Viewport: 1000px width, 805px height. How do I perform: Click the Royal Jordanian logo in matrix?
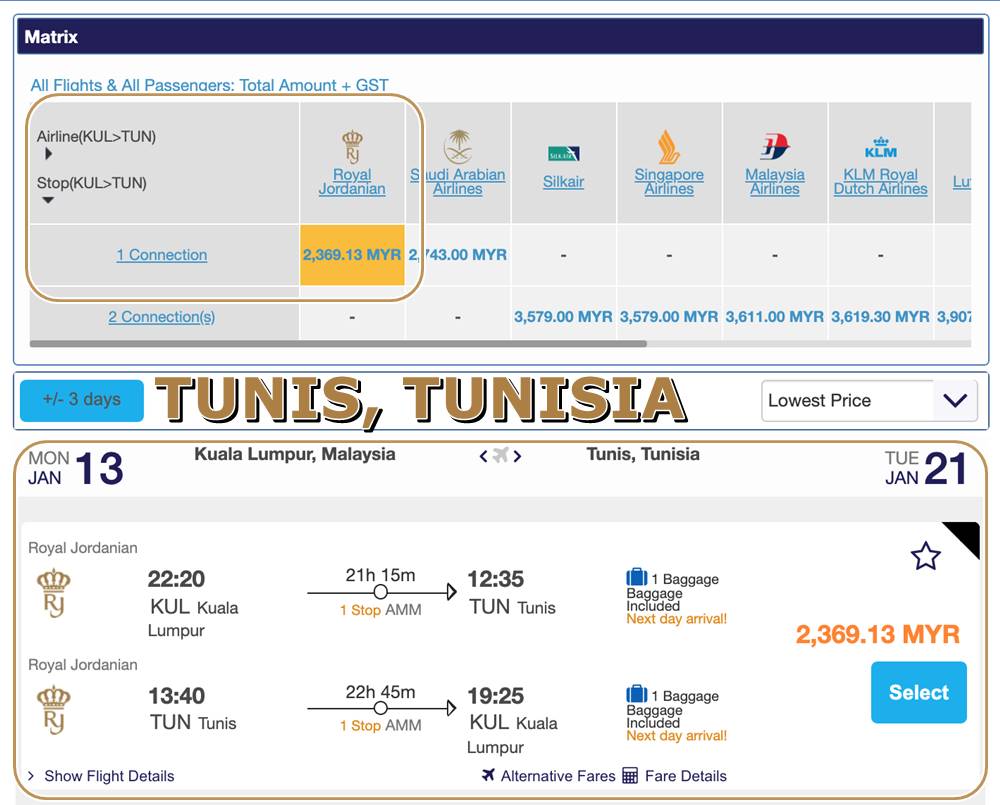click(x=352, y=147)
